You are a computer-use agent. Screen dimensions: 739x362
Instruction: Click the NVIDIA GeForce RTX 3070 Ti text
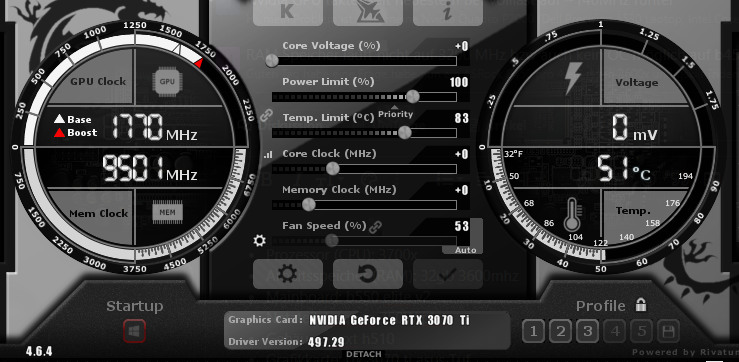pyautogui.click(x=389, y=321)
